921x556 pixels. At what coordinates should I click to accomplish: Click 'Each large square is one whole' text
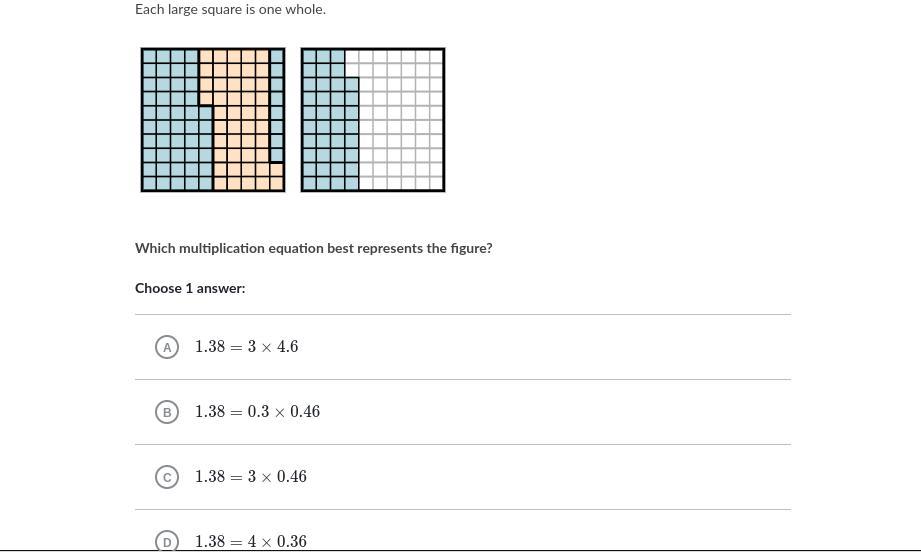230,9
